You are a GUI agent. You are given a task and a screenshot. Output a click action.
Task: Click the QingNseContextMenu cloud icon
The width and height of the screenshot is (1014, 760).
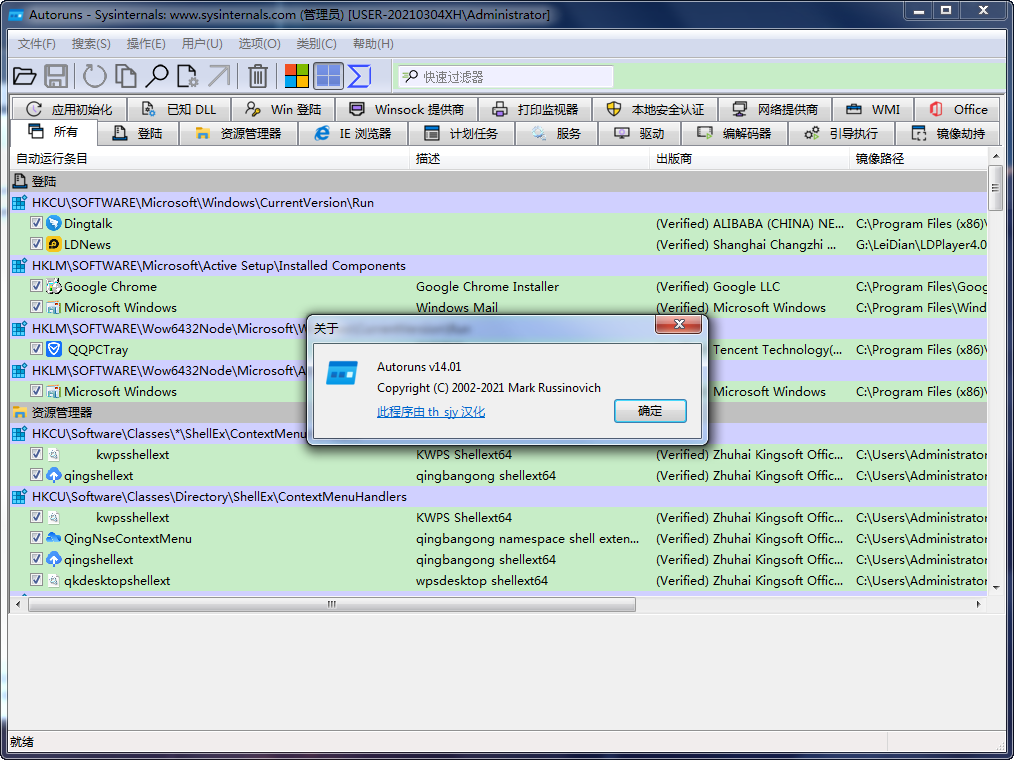pos(54,538)
